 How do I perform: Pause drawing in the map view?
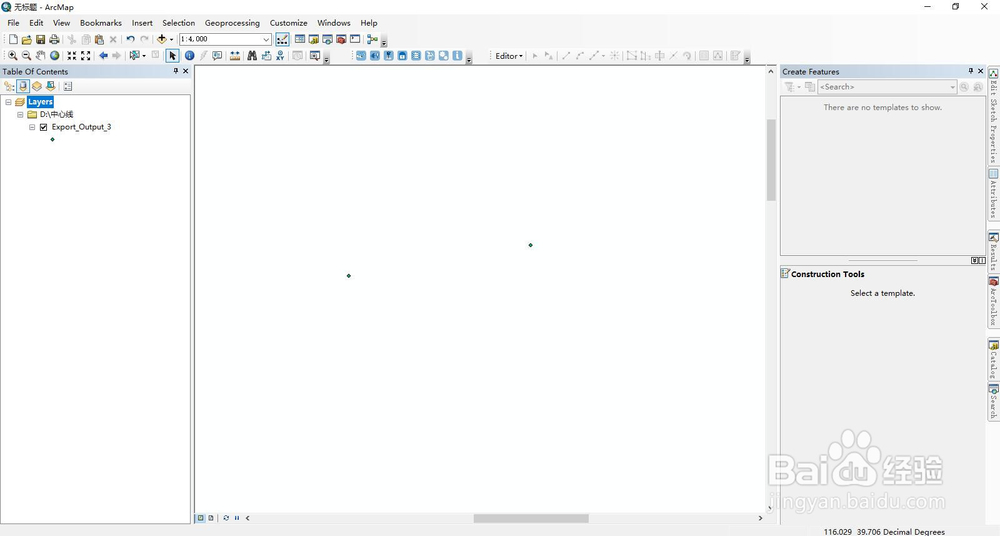pos(237,518)
